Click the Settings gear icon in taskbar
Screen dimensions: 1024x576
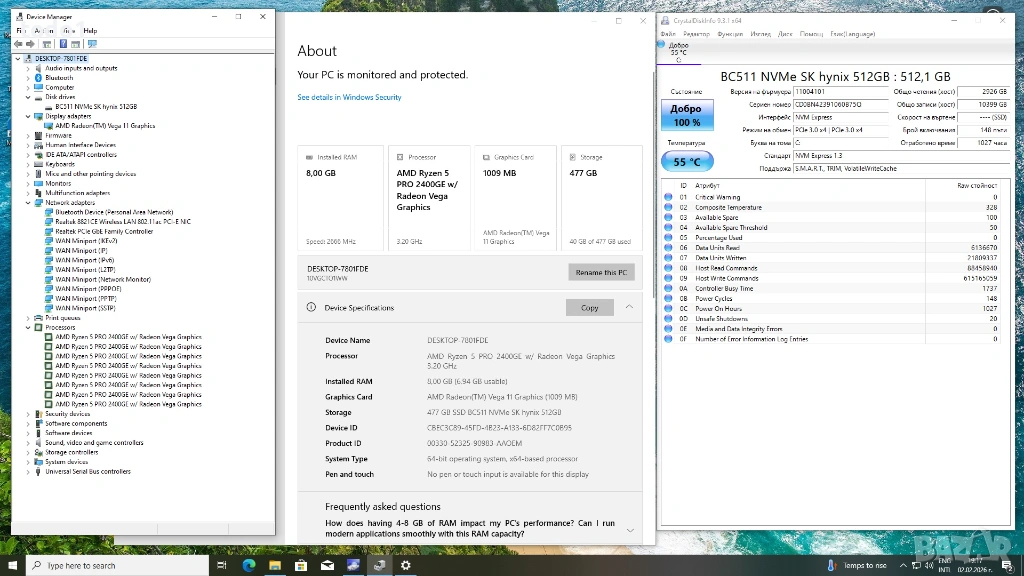(405, 566)
